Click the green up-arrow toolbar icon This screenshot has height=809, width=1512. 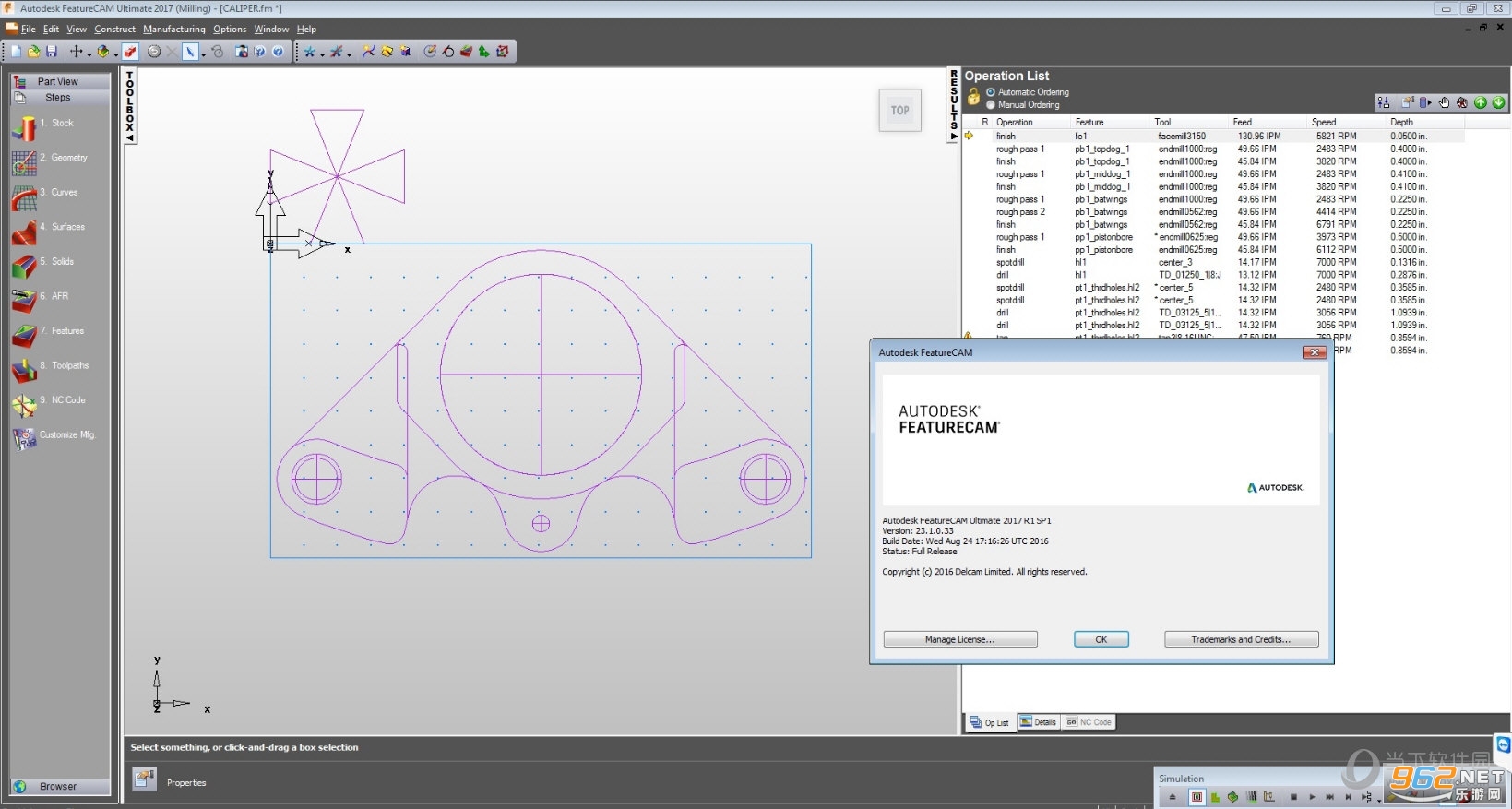coord(483,52)
